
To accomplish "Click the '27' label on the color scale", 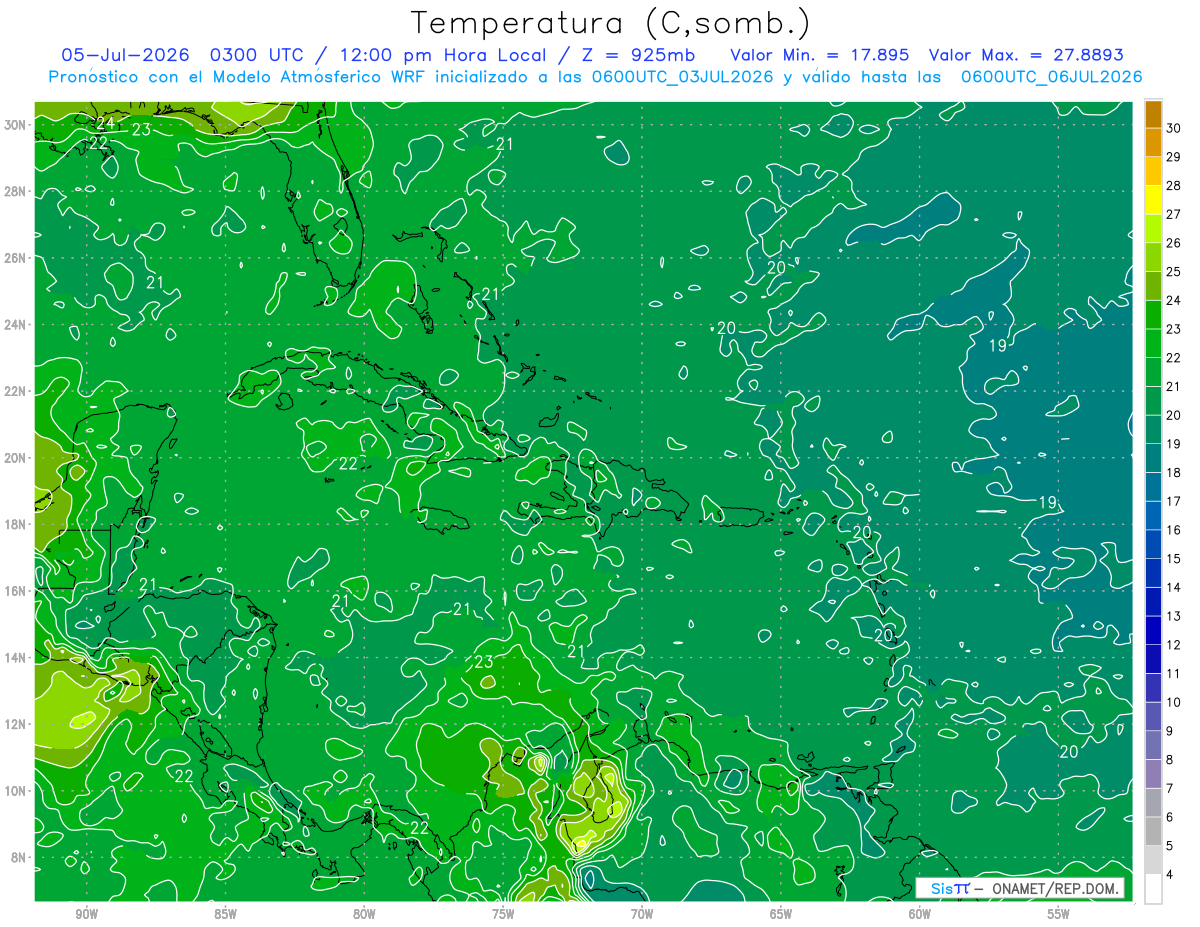I will click(x=1174, y=214).
